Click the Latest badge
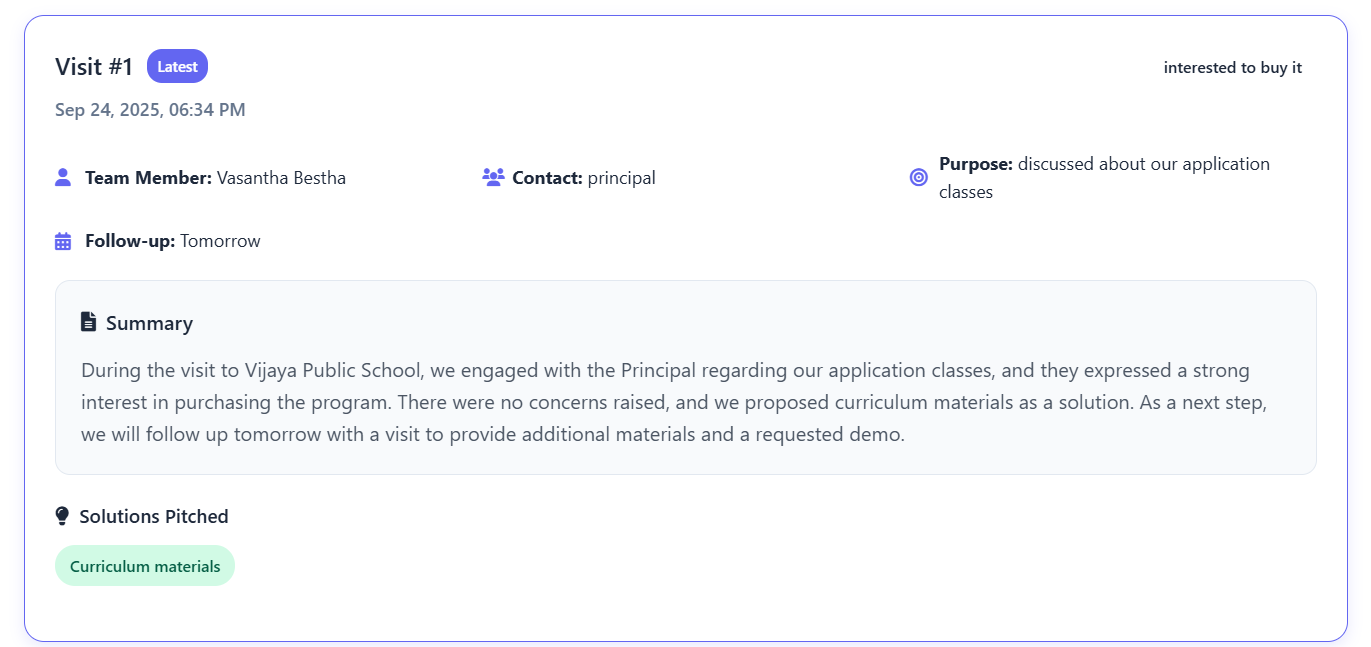 177,67
